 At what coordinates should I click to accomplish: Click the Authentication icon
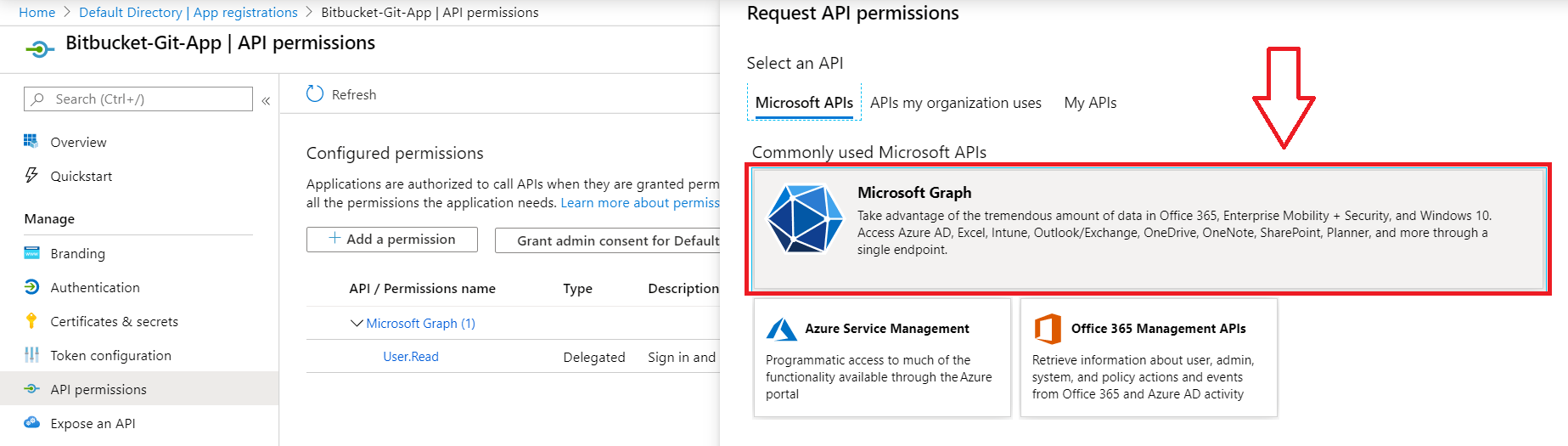[31, 286]
